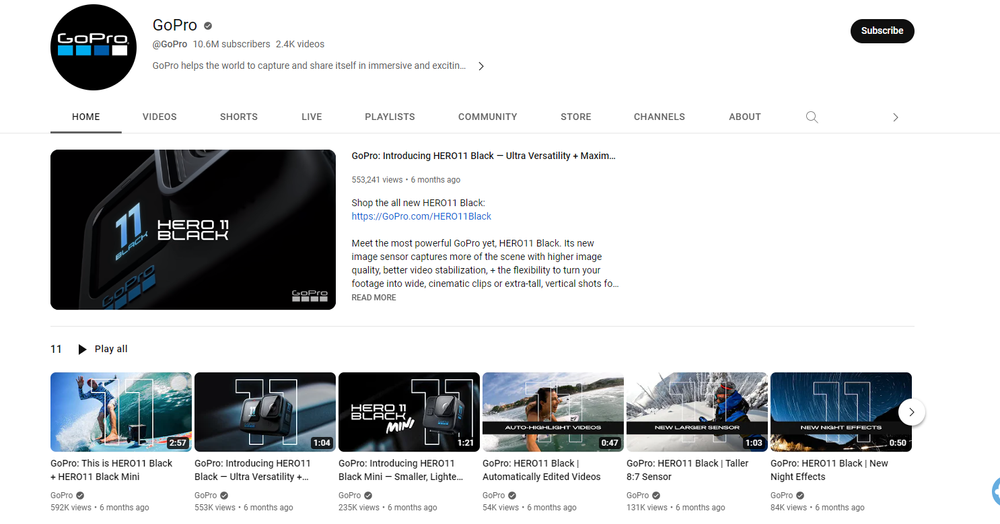Play the featured HERO11 Black video thumbnail
The image size is (1000, 524).
pyautogui.click(x=193, y=229)
